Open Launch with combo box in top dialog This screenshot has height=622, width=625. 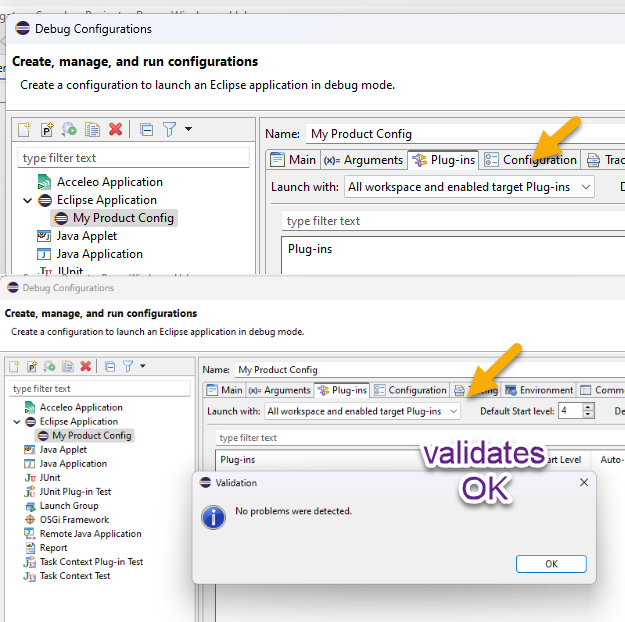pos(469,187)
